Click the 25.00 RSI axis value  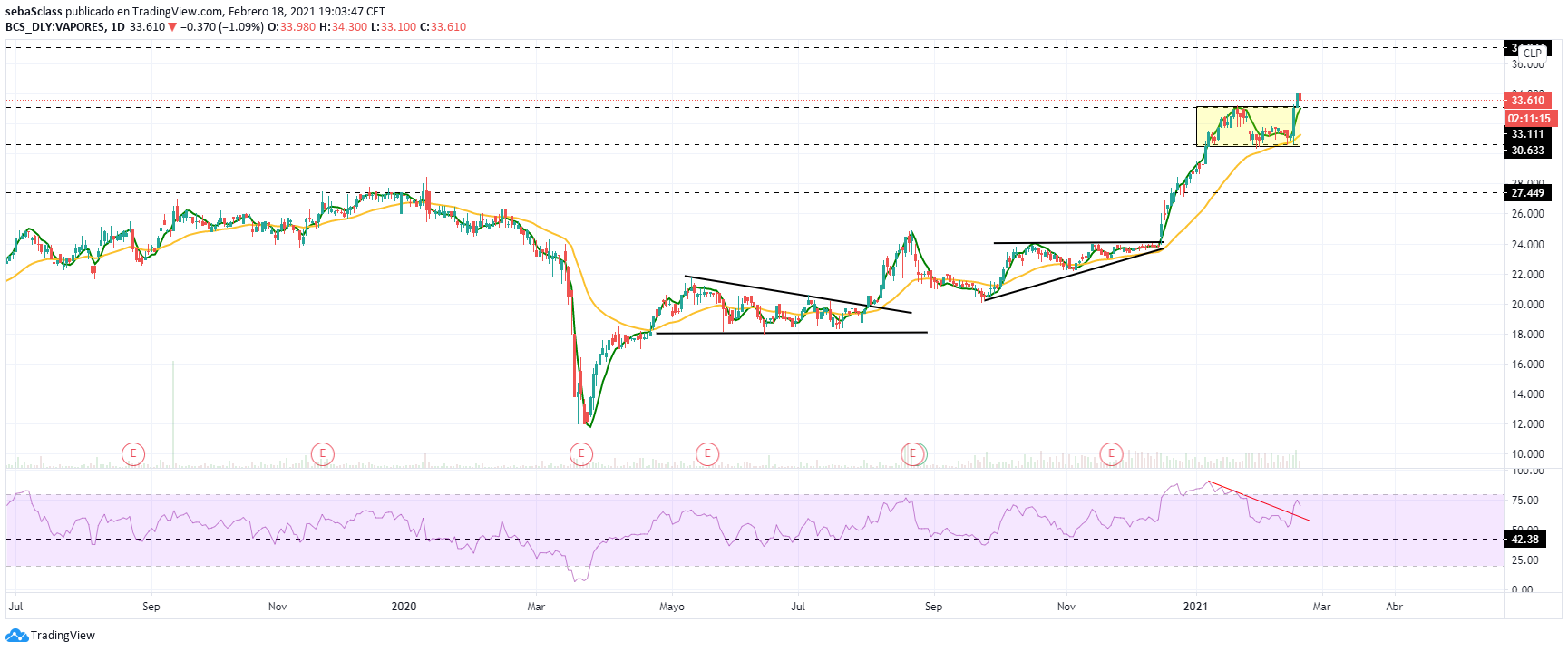(x=1525, y=560)
